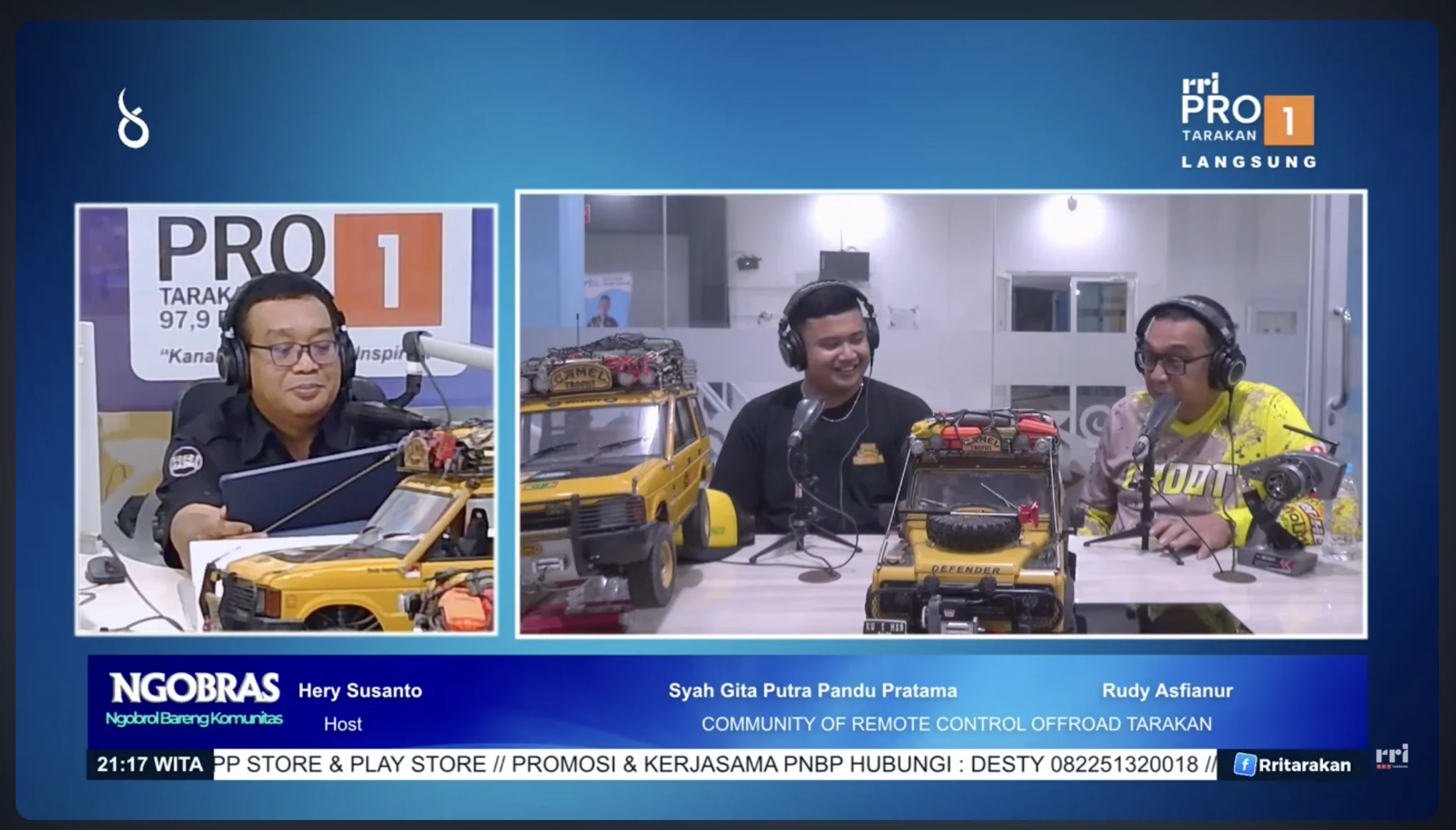Click the Community of Remote Control Offroad Tarakan caption

point(957,724)
